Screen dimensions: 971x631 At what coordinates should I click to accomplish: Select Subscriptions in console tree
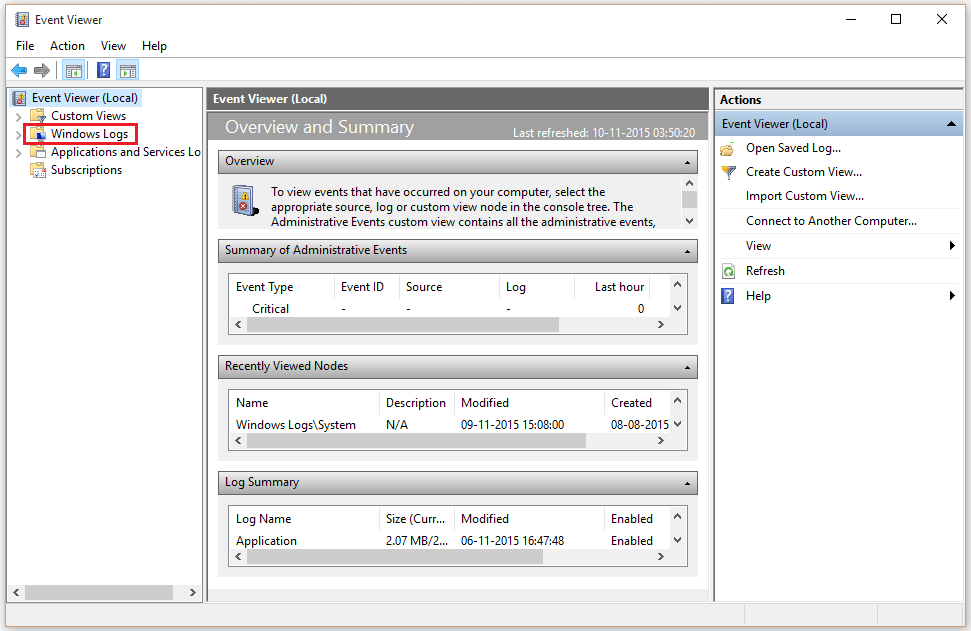coord(86,170)
